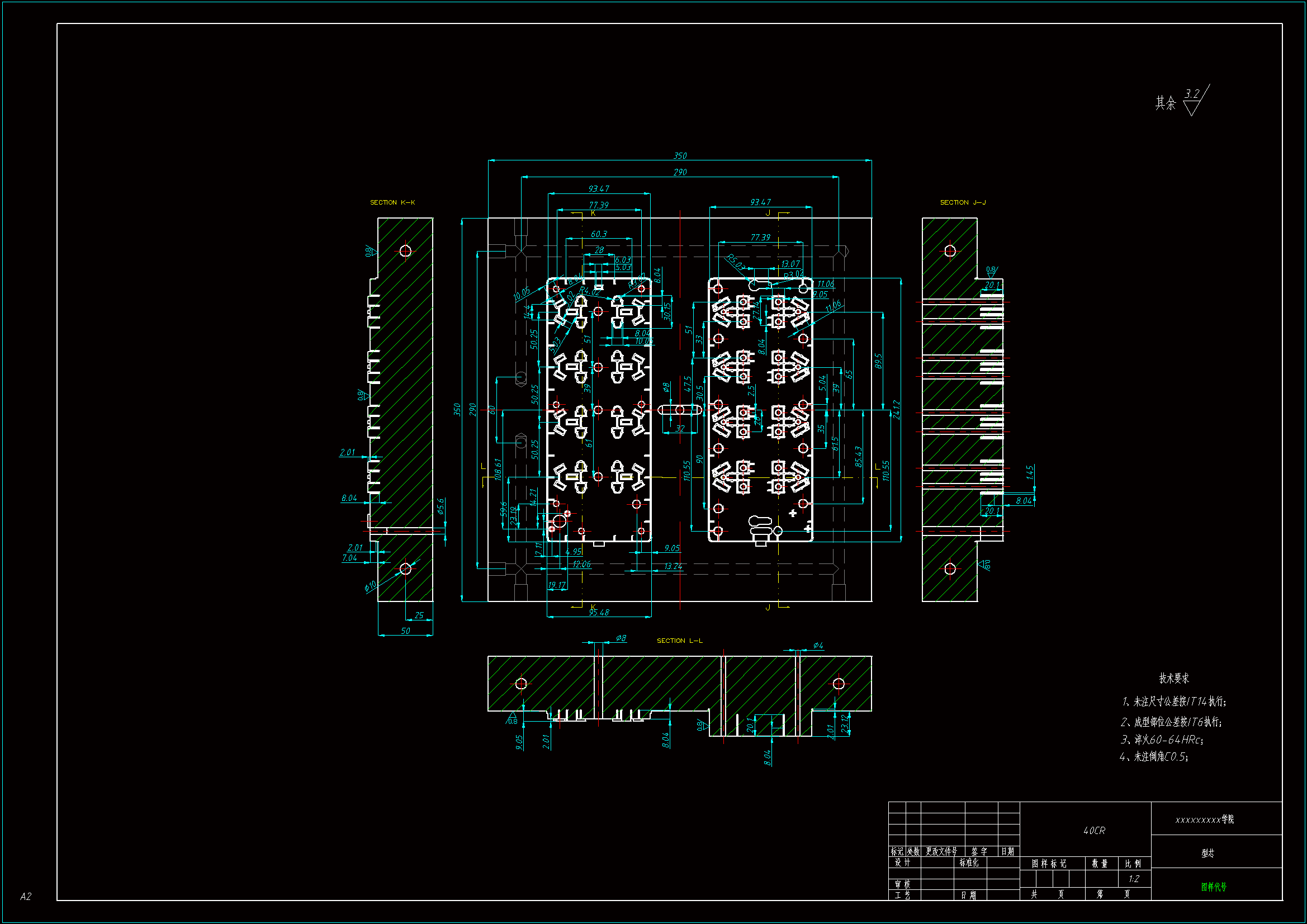
Task: Click the ø10 hole callout in section K-K
Action: coord(370,586)
